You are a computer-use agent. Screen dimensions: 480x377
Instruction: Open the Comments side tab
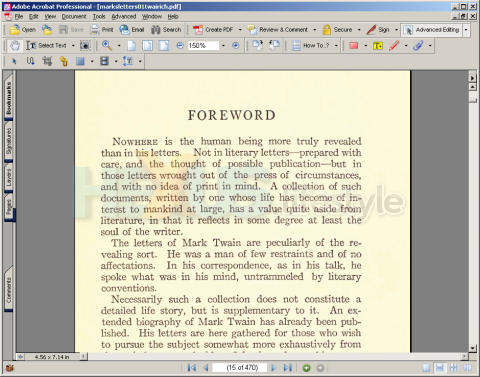[9, 290]
